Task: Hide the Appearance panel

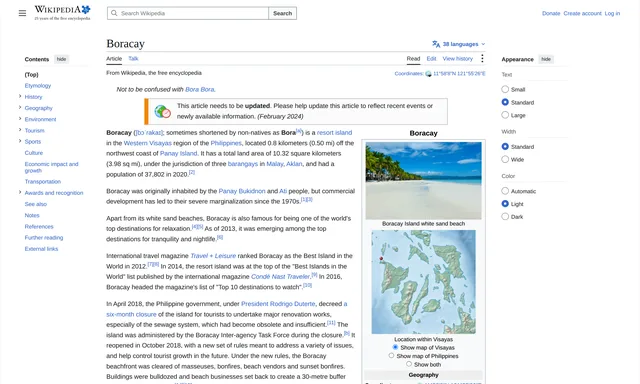Action: [546, 59]
